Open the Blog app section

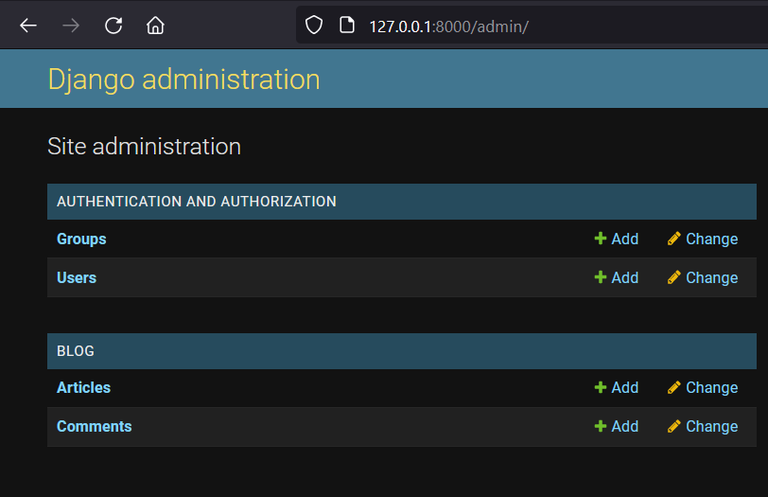pos(75,351)
